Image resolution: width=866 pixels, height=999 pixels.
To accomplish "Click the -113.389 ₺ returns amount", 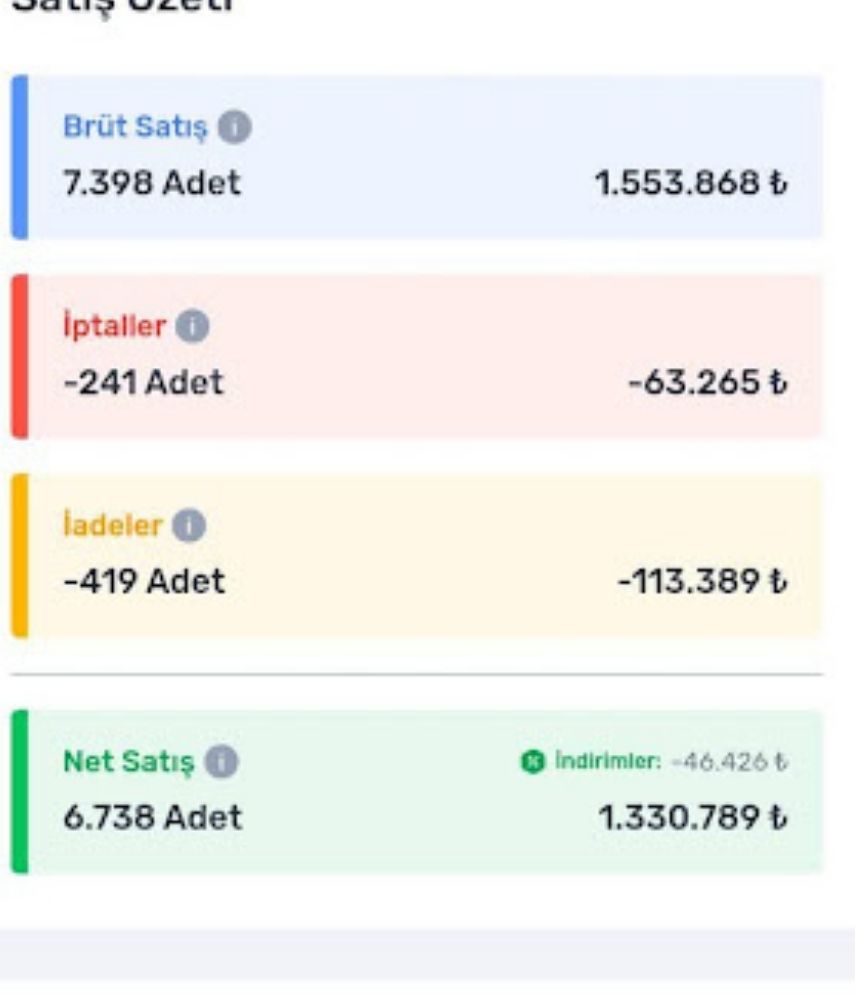I will pos(702,581).
